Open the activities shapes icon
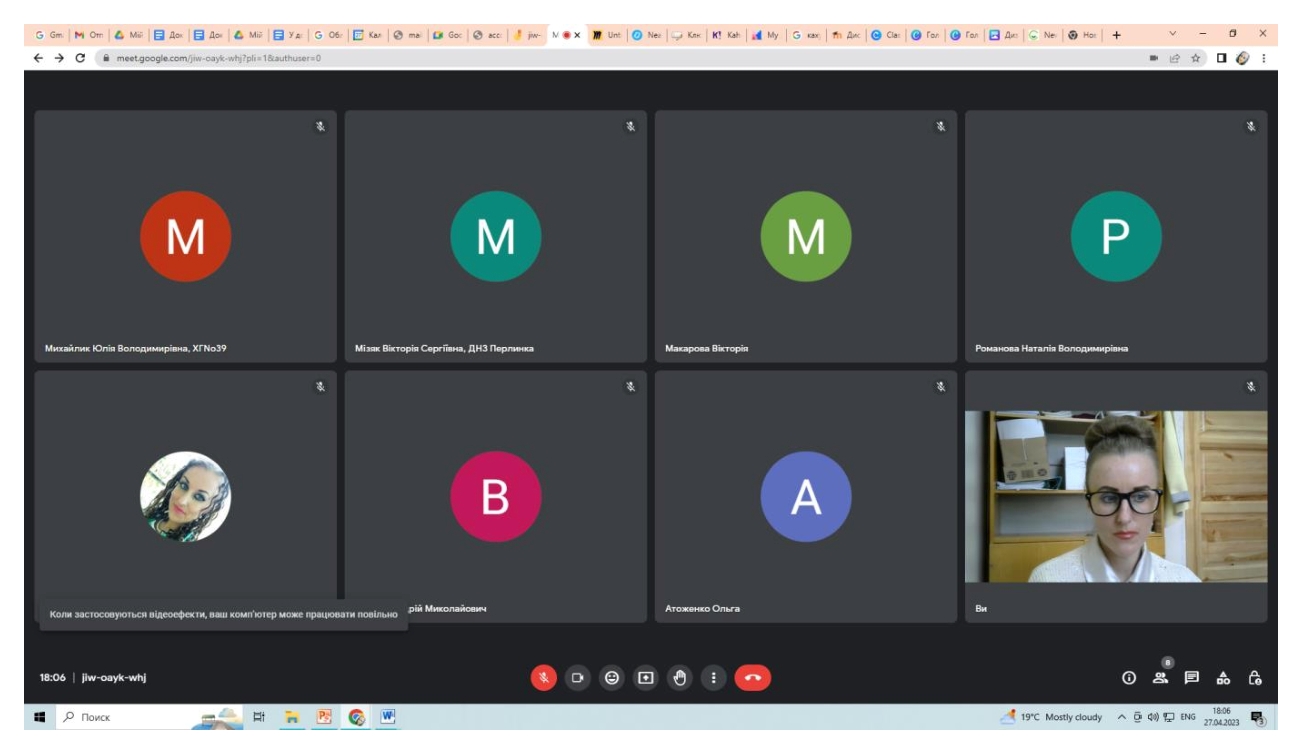 [1223, 677]
